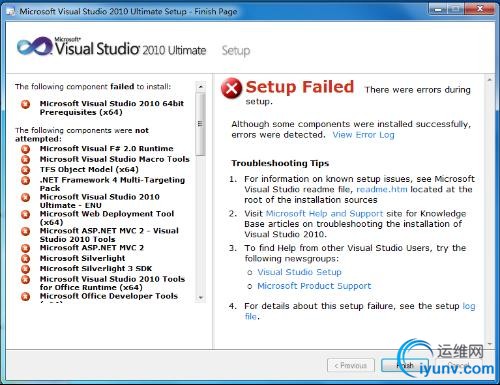This screenshot has height=385, width=500.
Task: Click the Visual Studio infinity logo
Action: click(34, 47)
